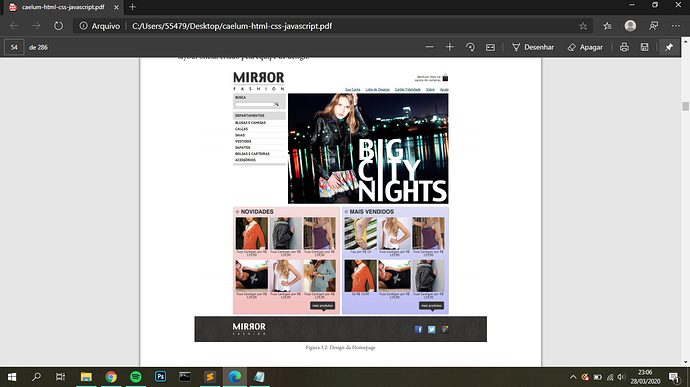The width and height of the screenshot is (690, 387).
Task: Toggle fit to page view
Action: coord(490,47)
